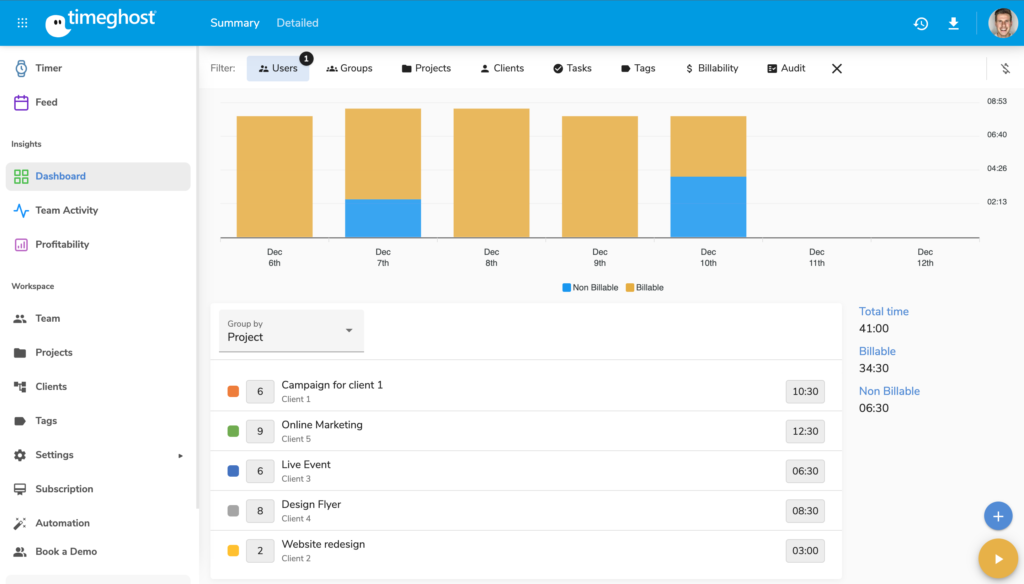Open the Users filter dropdown
Viewport: 1024px width, 584px height.
click(277, 69)
